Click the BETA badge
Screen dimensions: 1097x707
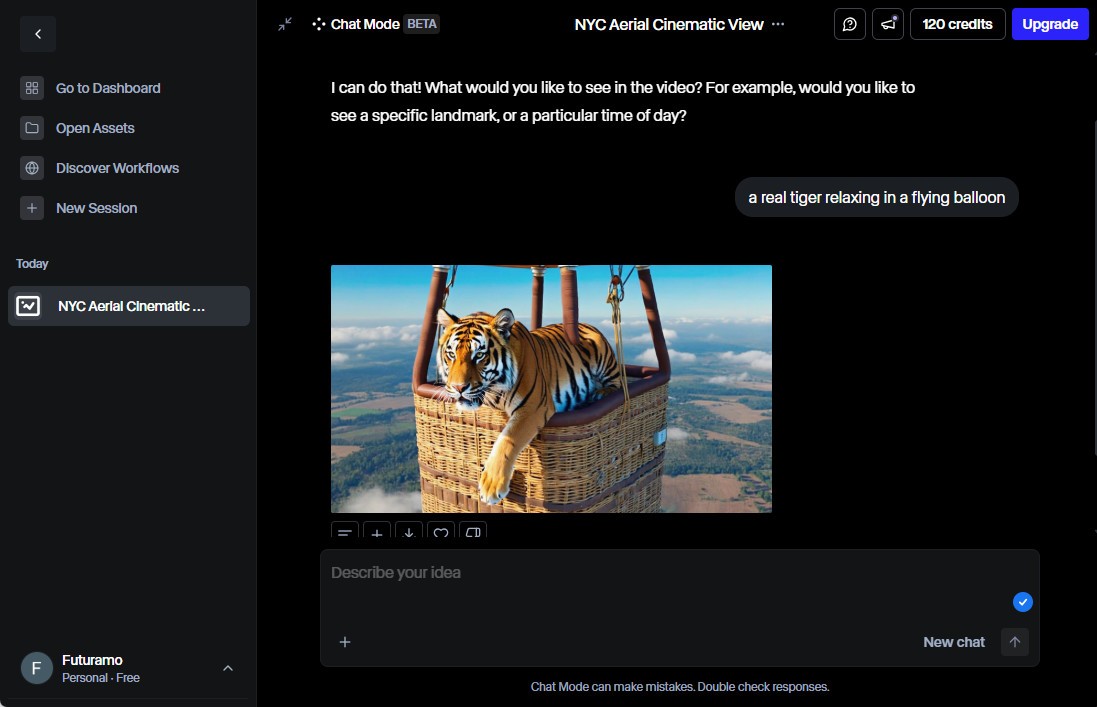421,24
